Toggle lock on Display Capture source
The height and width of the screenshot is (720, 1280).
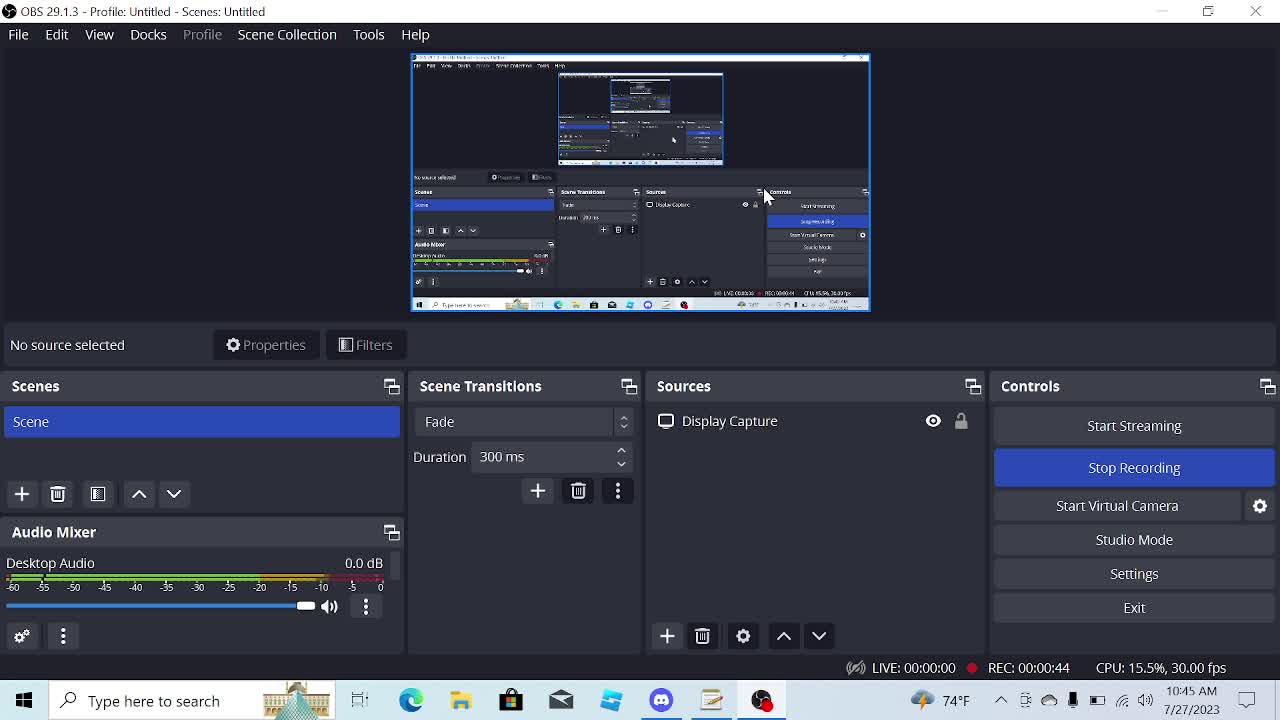961,421
